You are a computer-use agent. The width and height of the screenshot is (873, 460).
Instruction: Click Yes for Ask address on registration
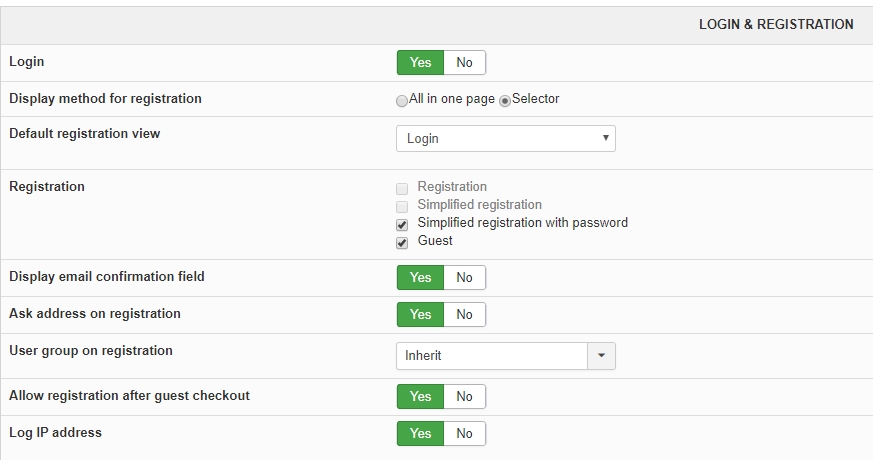pyautogui.click(x=421, y=314)
